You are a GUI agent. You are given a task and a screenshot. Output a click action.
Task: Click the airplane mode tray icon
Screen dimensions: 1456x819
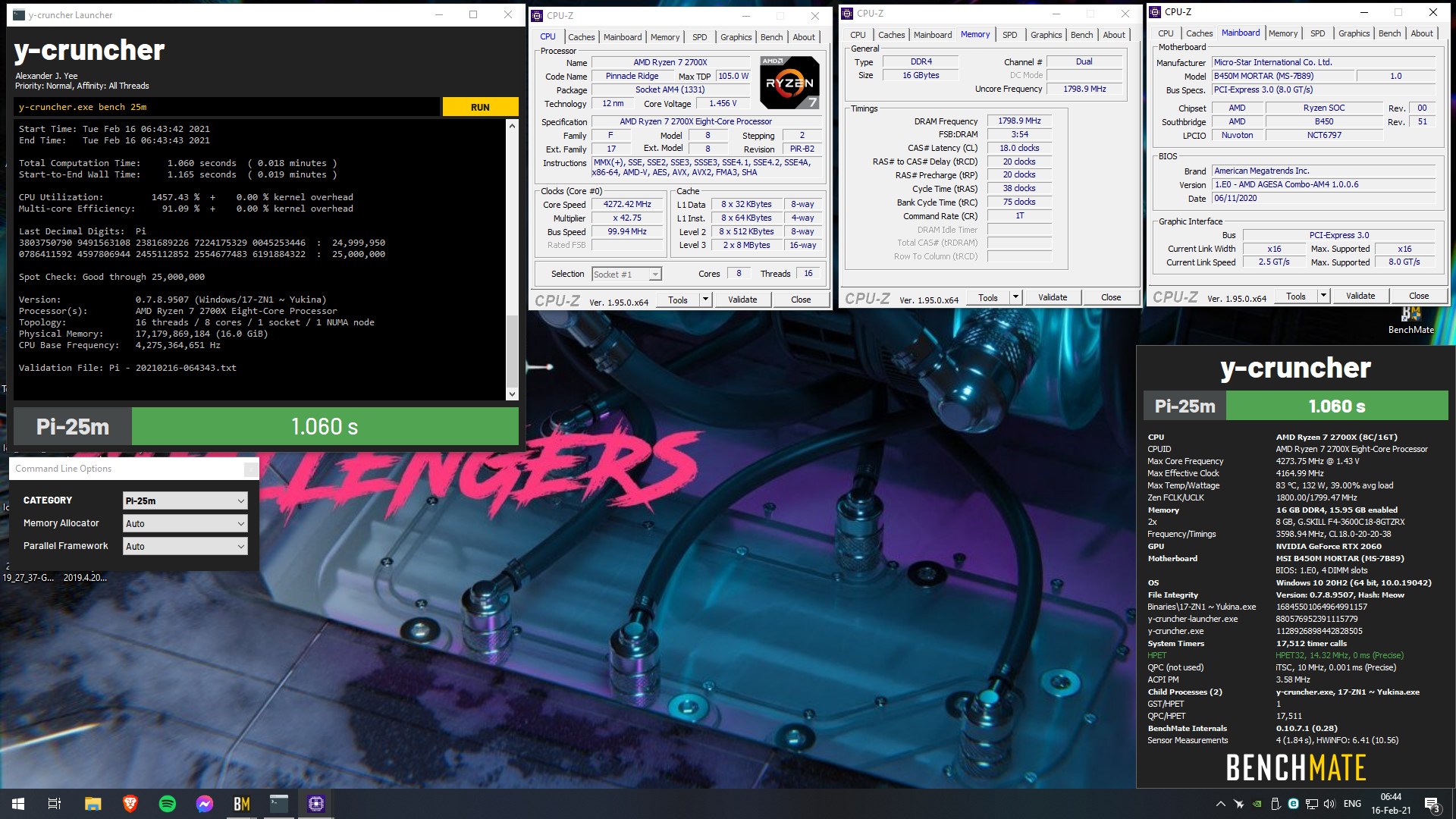tap(1238, 804)
